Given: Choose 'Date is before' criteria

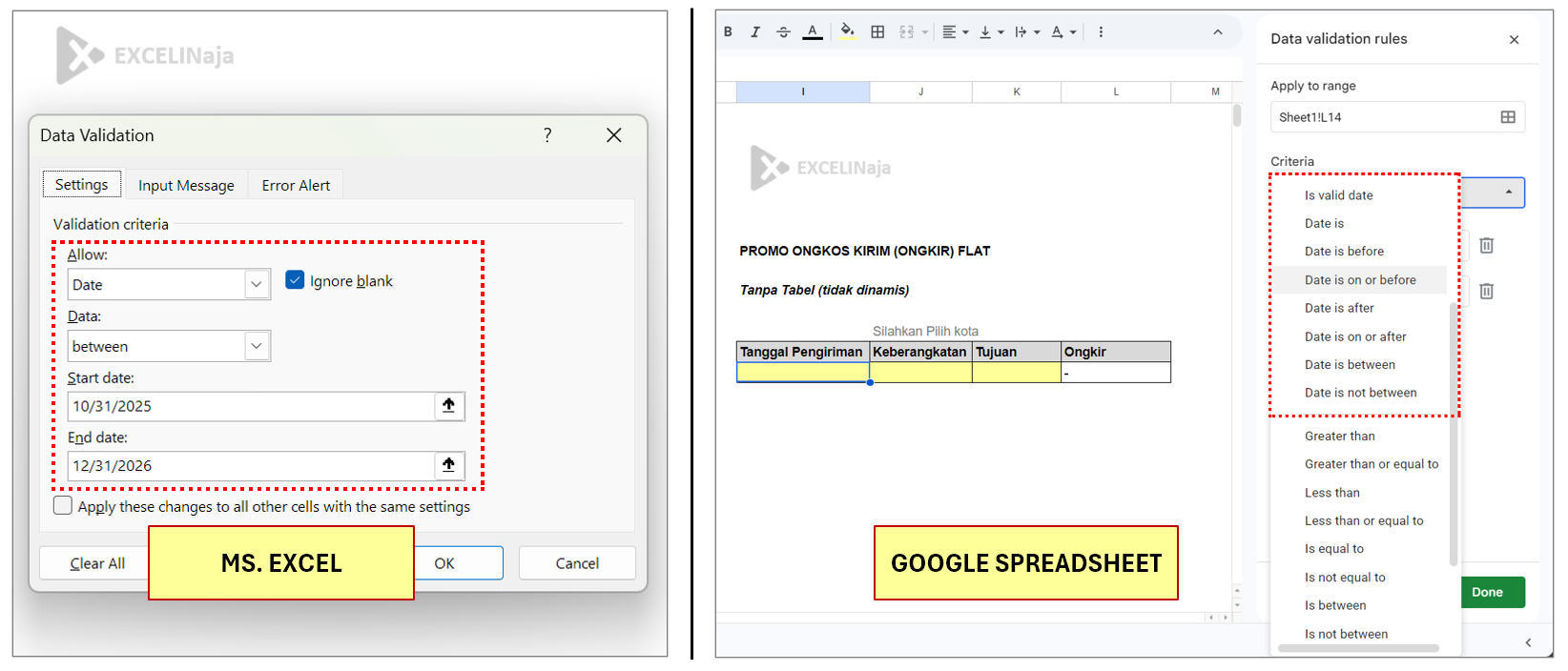Looking at the screenshot, I should 1344,252.
